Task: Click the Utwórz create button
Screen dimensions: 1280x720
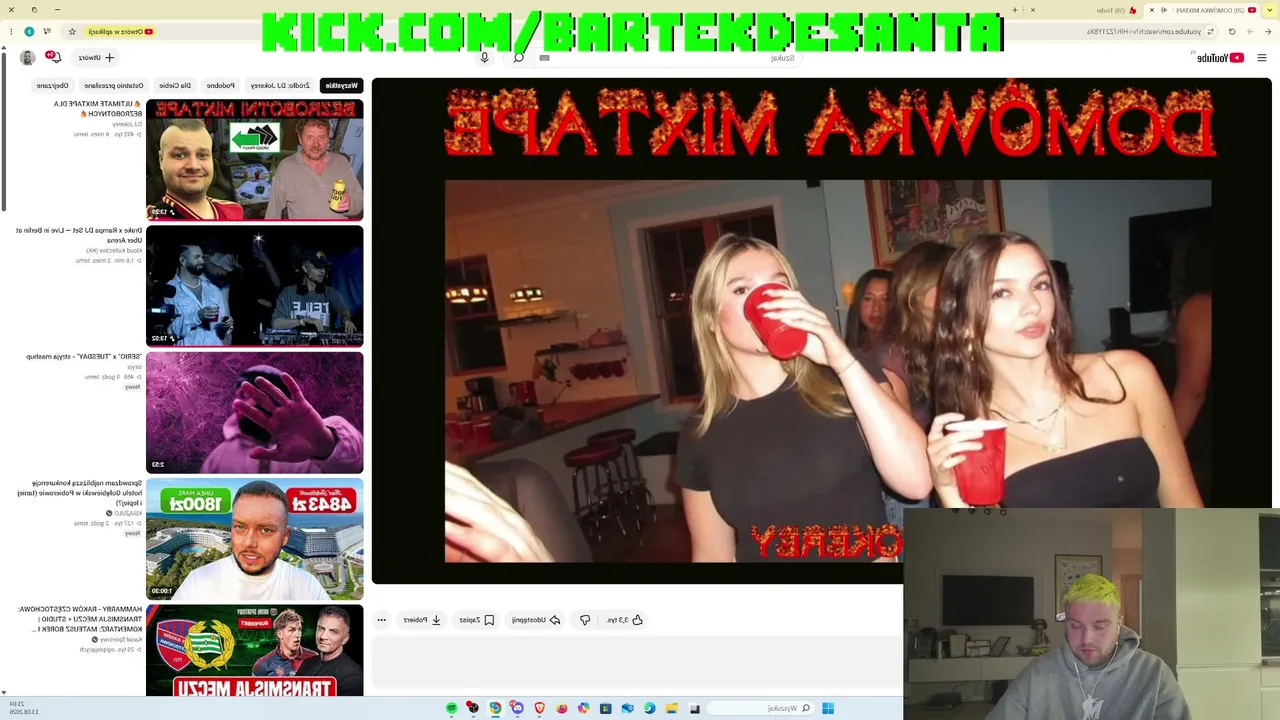Action: click(97, 58)
